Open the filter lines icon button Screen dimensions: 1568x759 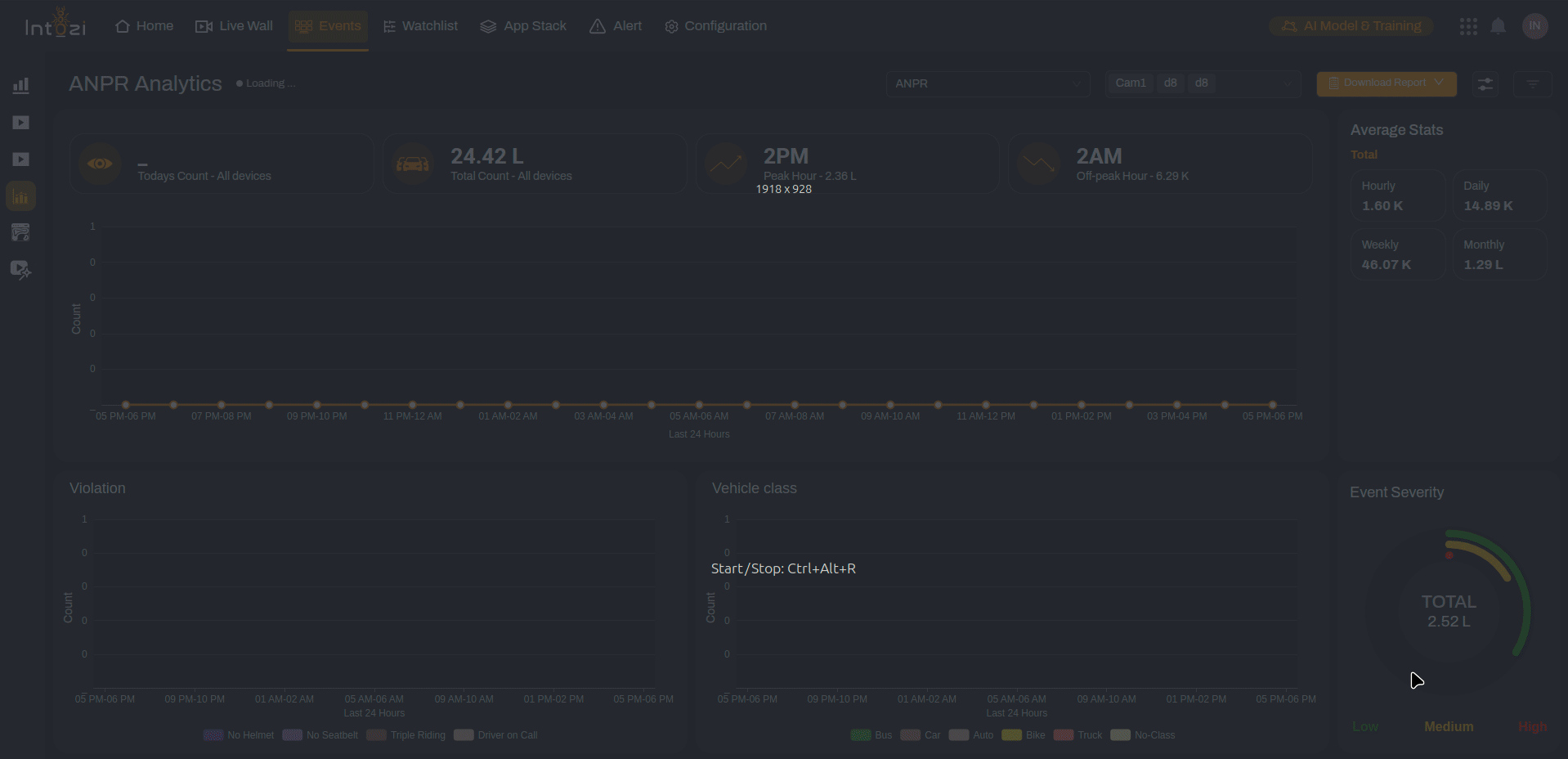click(x=1532, y=83)
